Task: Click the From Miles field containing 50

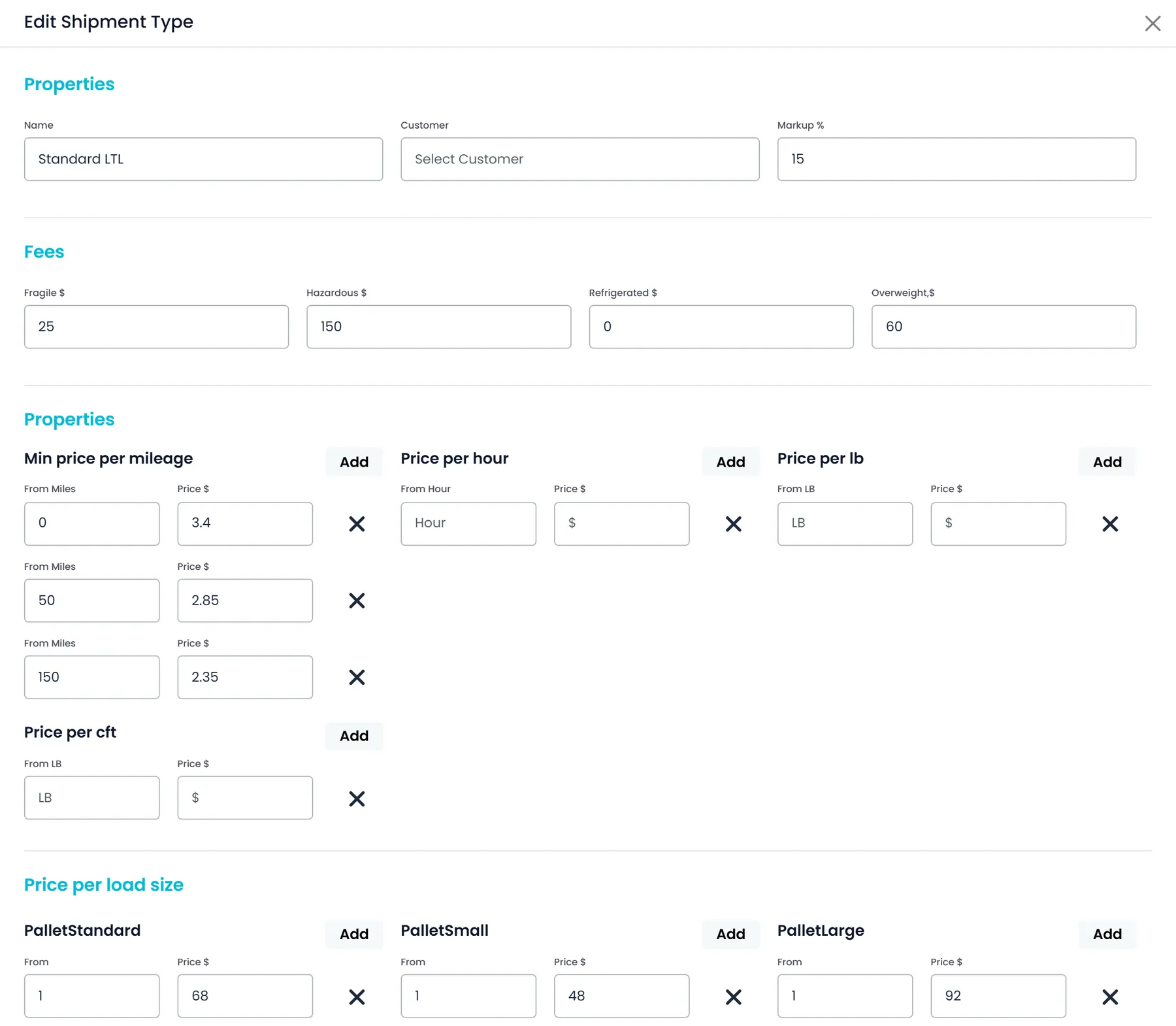Action: pyautogui.click(x=91, y=601)
